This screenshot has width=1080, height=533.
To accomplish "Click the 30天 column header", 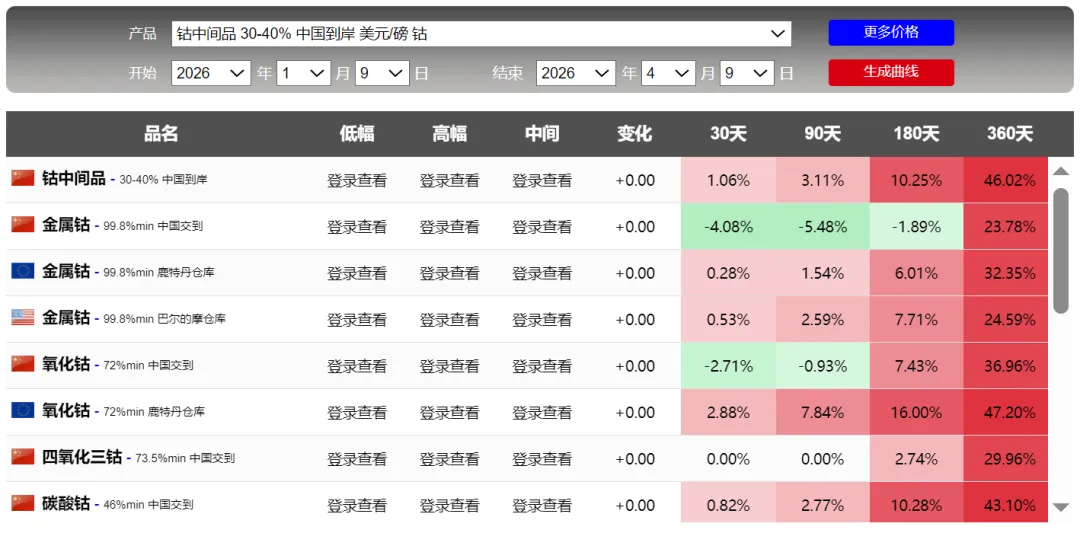I will click(729, 134).
